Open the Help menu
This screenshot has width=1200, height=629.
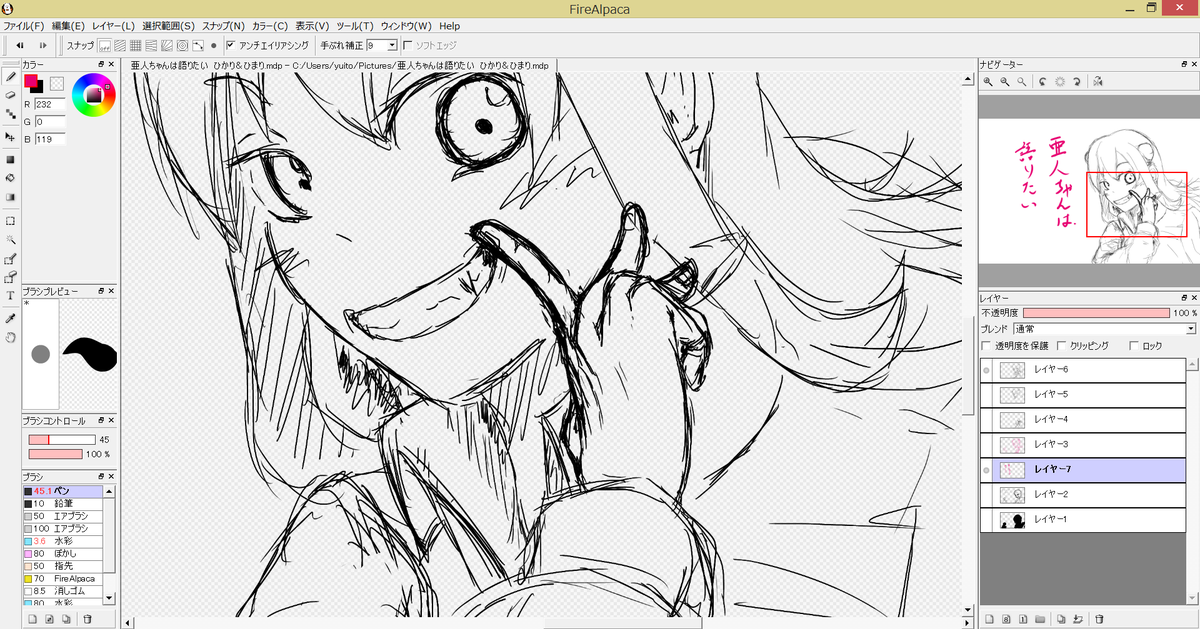pos(450,25)
